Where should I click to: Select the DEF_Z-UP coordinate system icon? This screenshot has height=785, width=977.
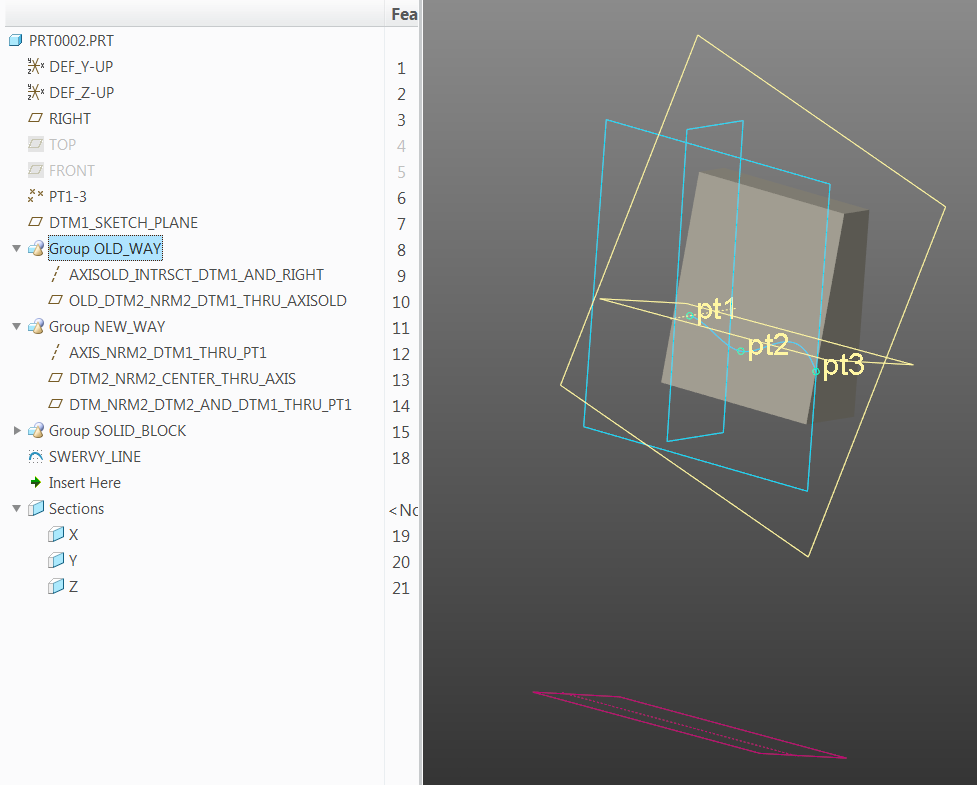(x=36, y=92)
